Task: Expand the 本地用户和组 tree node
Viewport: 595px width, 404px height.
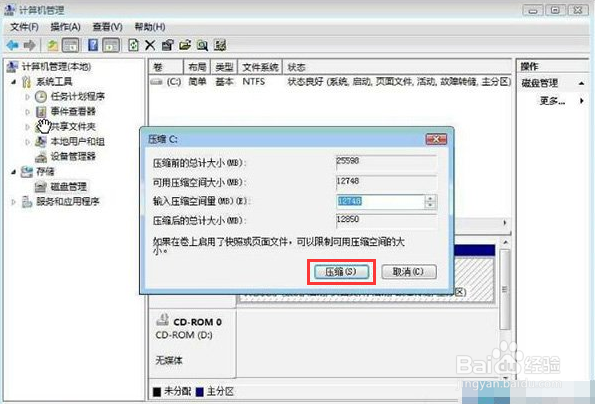Action: [x=27, y=142]
